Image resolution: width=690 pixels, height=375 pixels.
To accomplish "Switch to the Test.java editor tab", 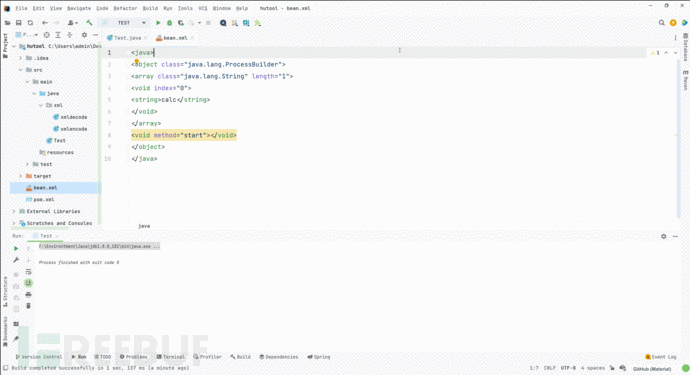I will [127, 38].
